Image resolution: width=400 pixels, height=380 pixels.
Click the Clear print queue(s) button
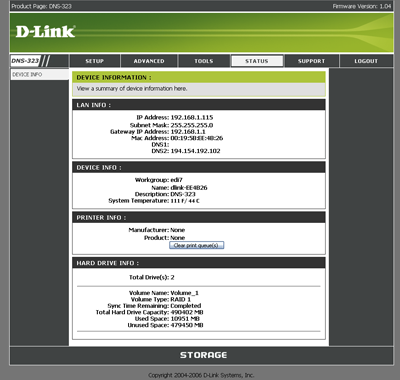[196, 245]
